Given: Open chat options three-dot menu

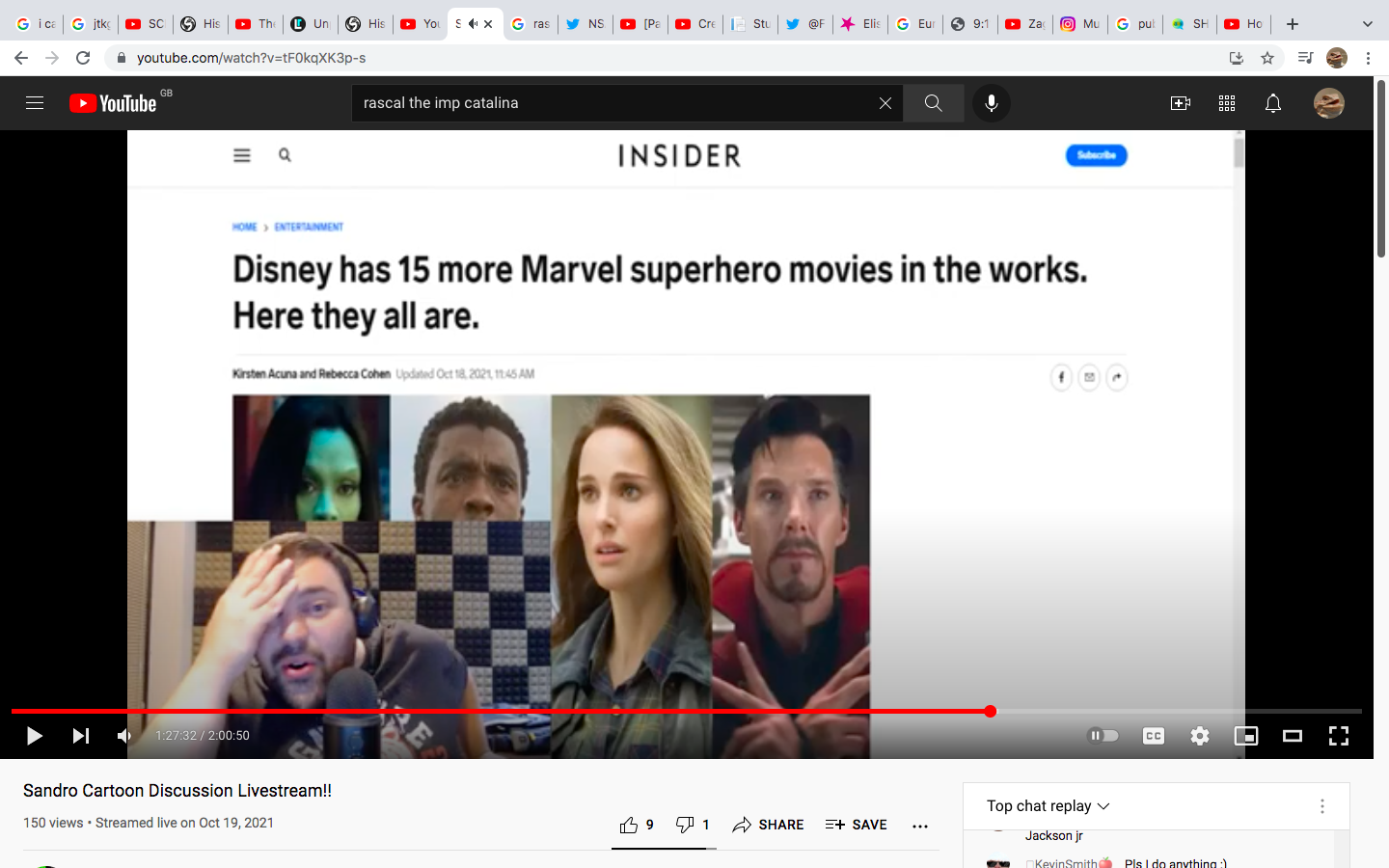Looking at the screenshot, I should (1322, 806).
